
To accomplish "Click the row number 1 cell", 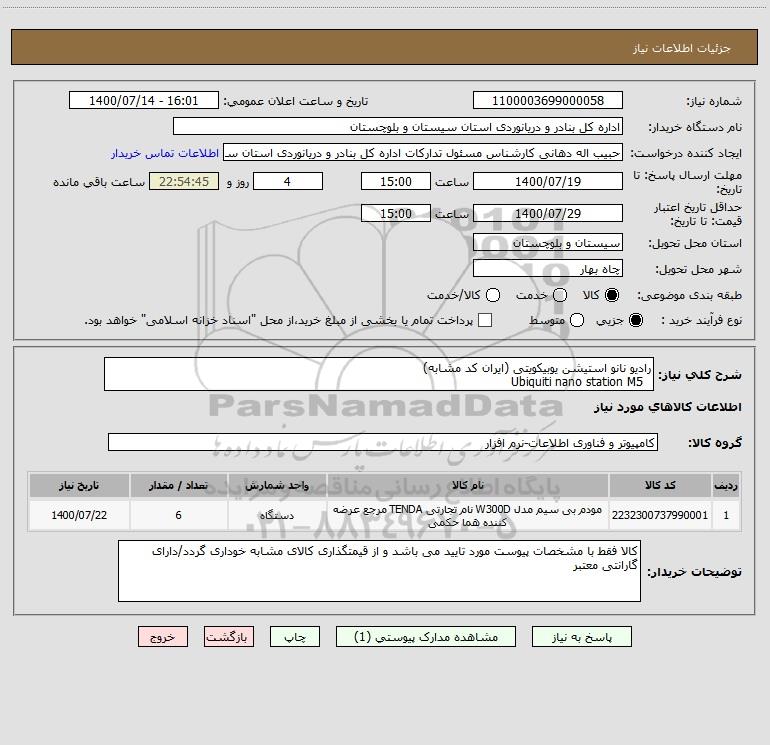I will pyautogui.click(x=726, y=515).
